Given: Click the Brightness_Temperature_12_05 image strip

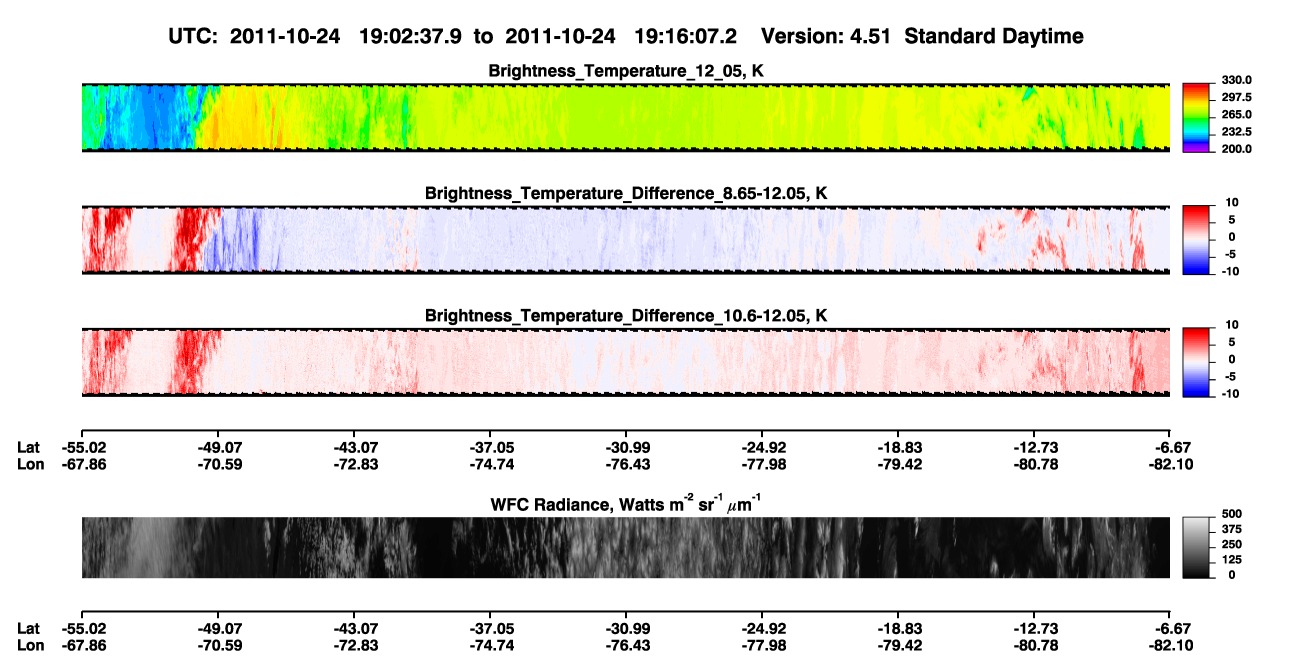Looking at the screenshot, I should (625, 117).
